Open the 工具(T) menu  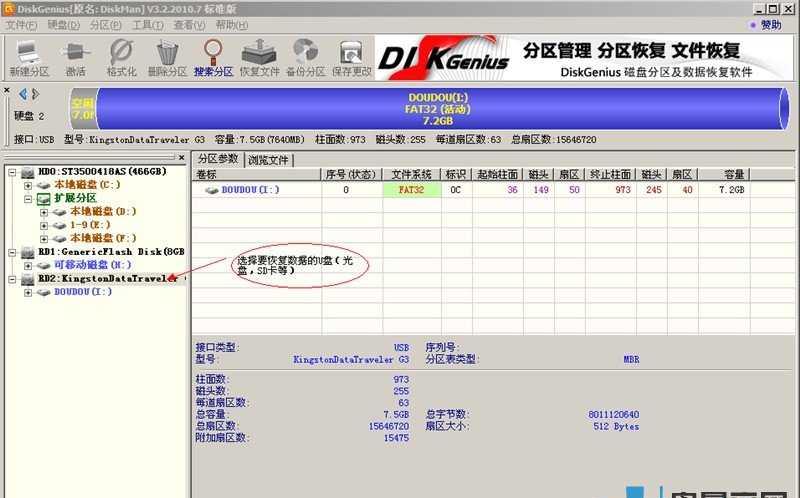(x=147, y=25)
